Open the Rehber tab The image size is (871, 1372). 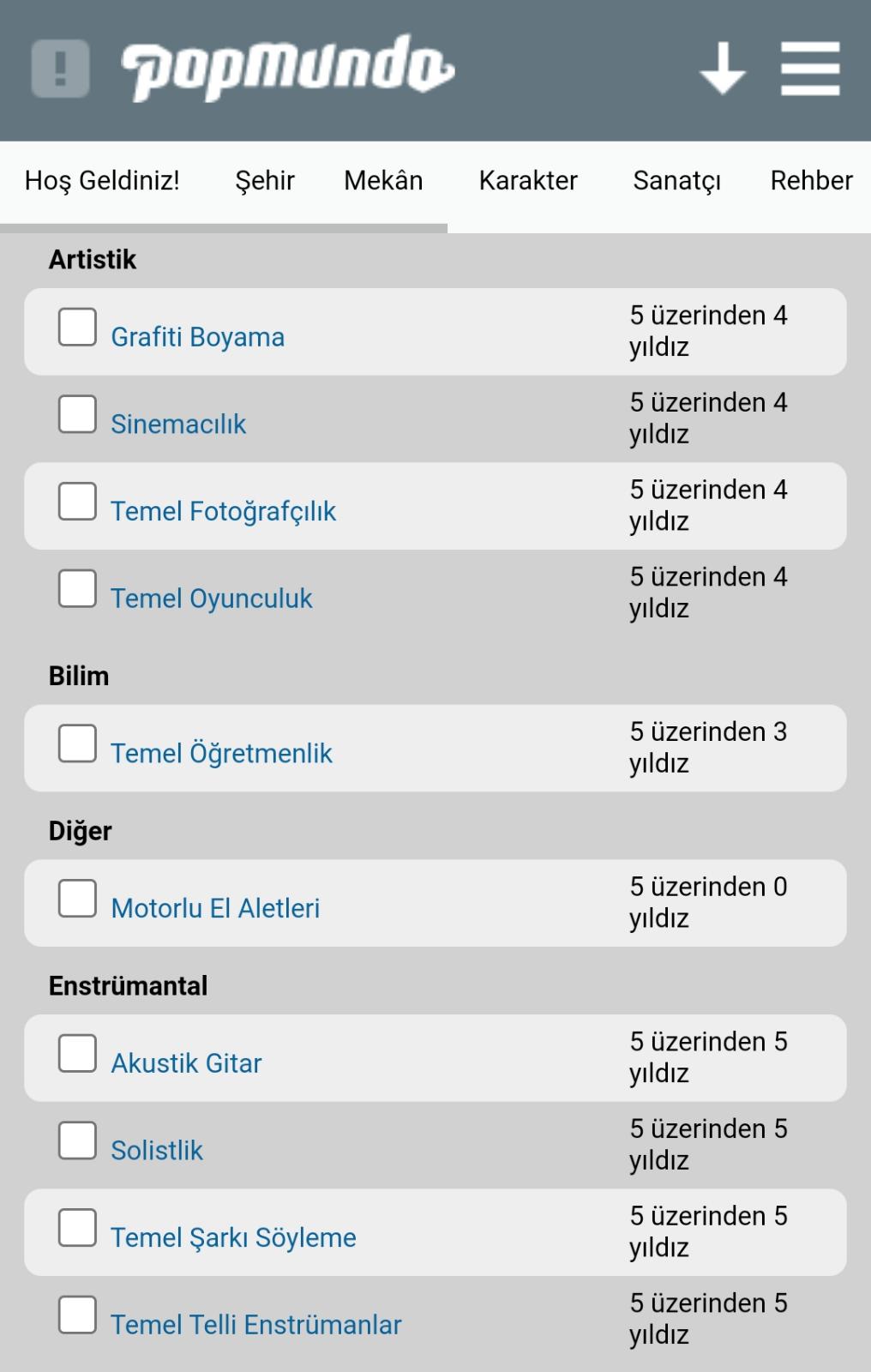click(x=811, y=181)
